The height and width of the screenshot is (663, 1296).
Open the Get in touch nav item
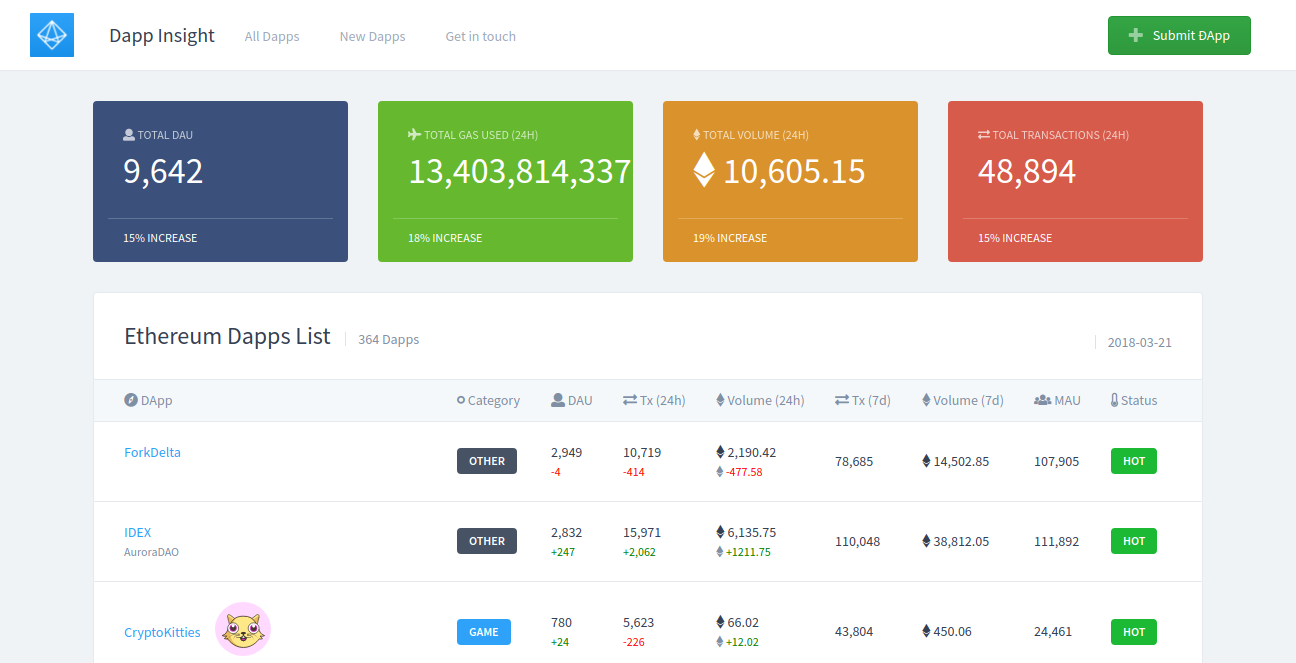point(481,36)
